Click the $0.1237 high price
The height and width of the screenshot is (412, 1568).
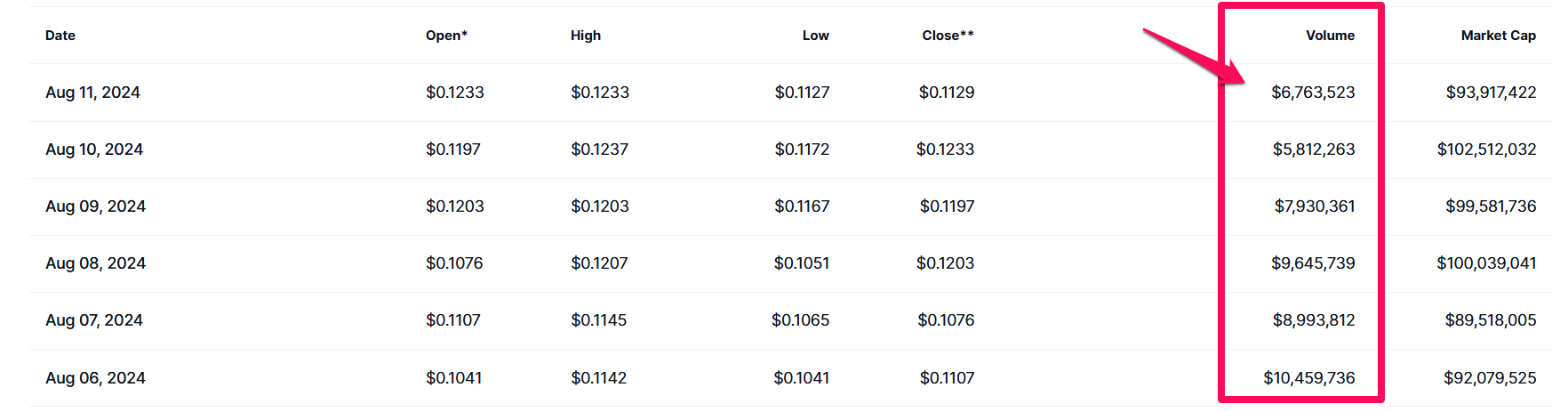[x=599, y=149]
